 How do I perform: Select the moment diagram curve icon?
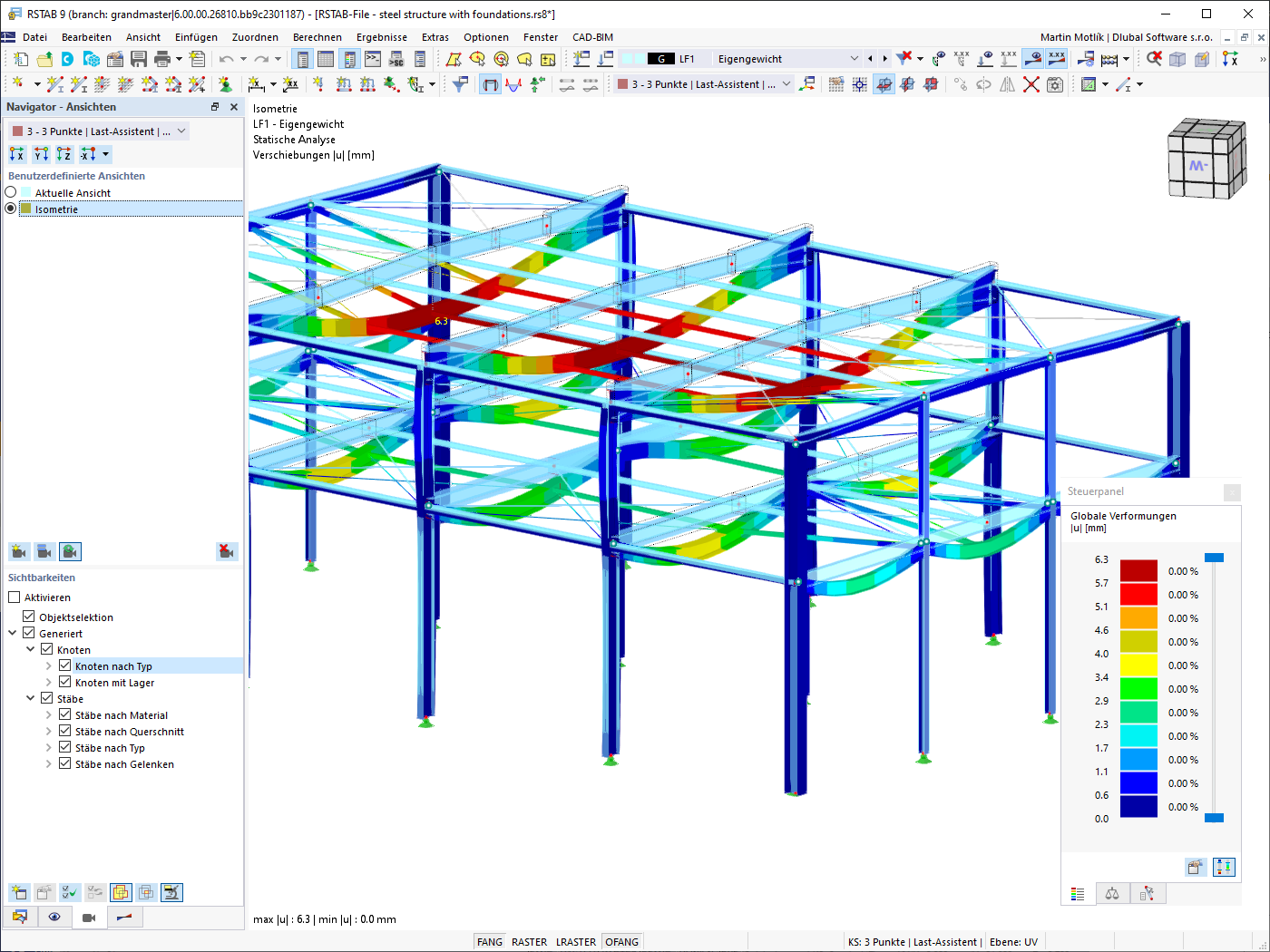pyautogui.click(x=513, y=84)
